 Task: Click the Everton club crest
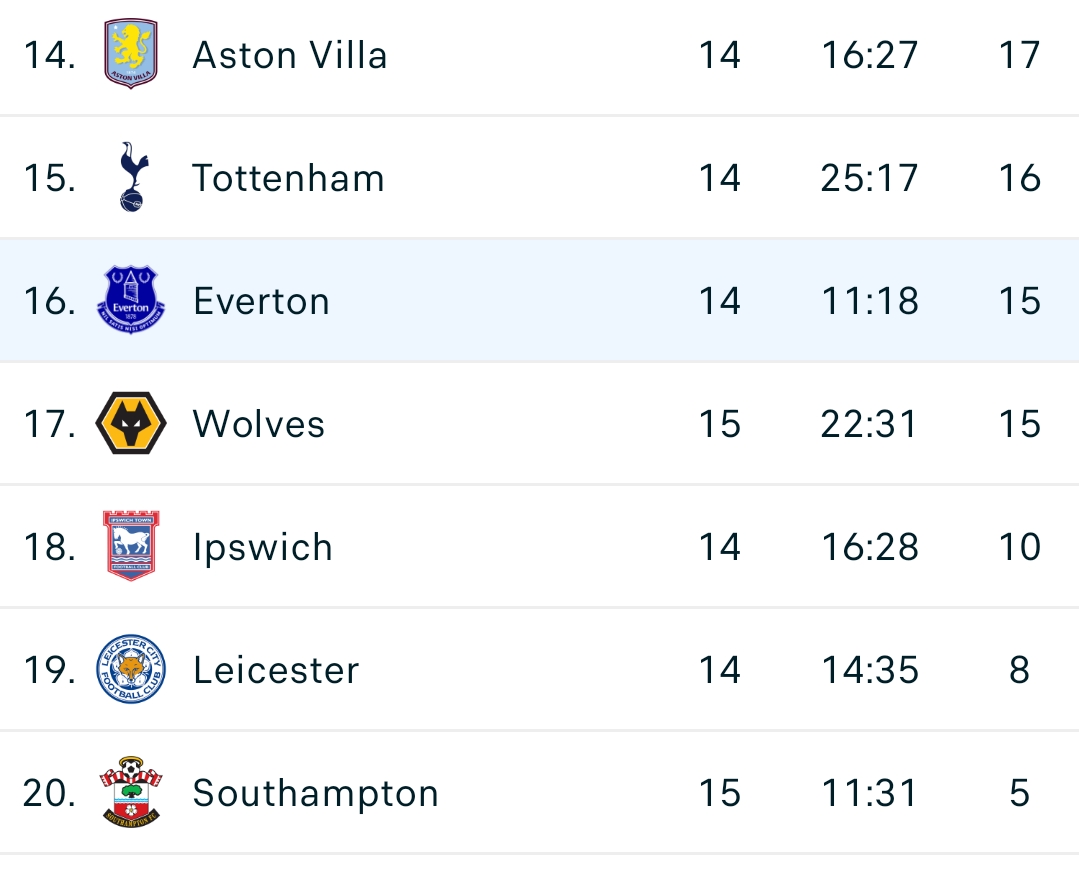[x=131, y=300]
